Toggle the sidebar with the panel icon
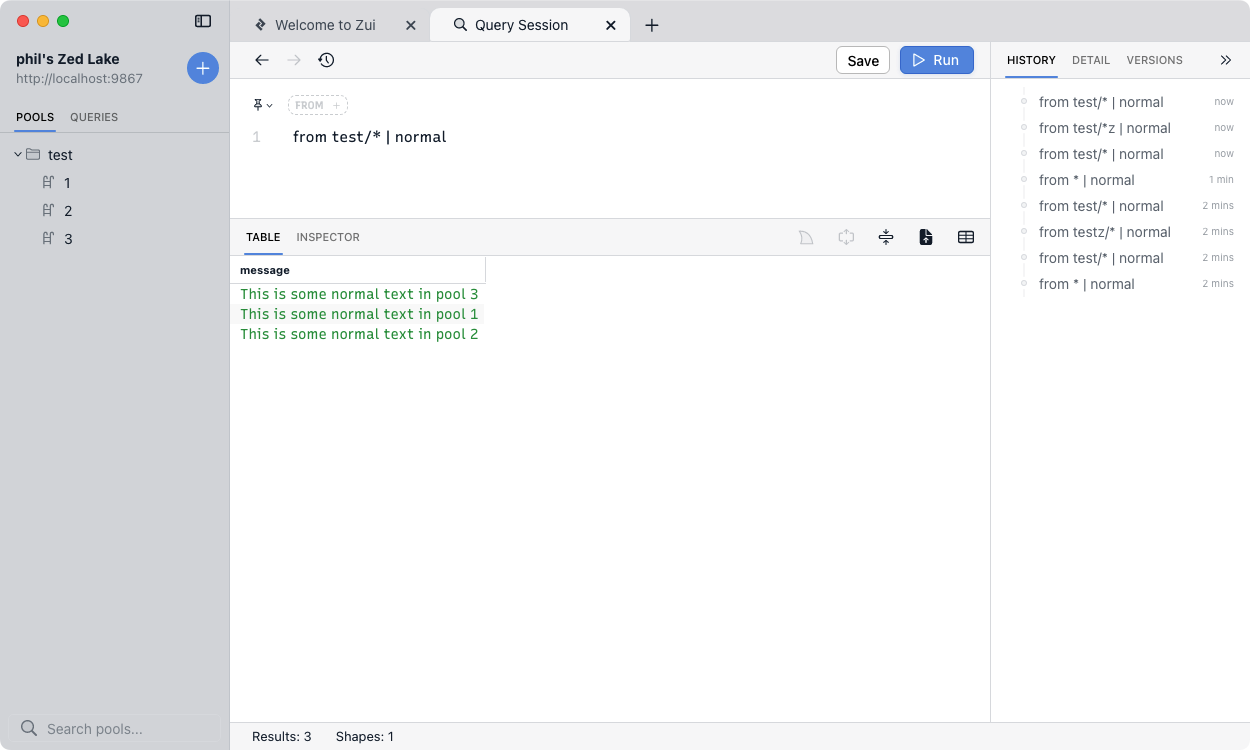This screenshot has width=1250, height=750. [204, 20]
